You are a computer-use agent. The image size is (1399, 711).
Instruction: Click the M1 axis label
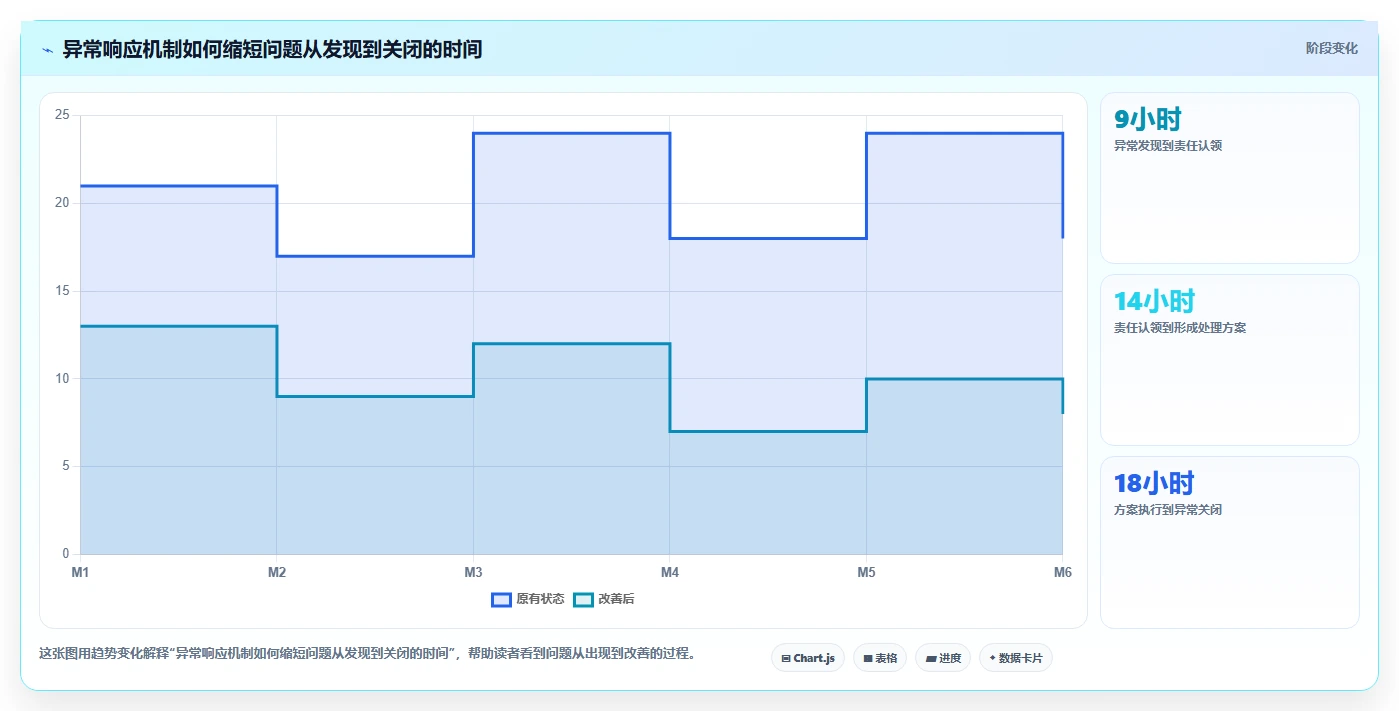tap(80, 572)
